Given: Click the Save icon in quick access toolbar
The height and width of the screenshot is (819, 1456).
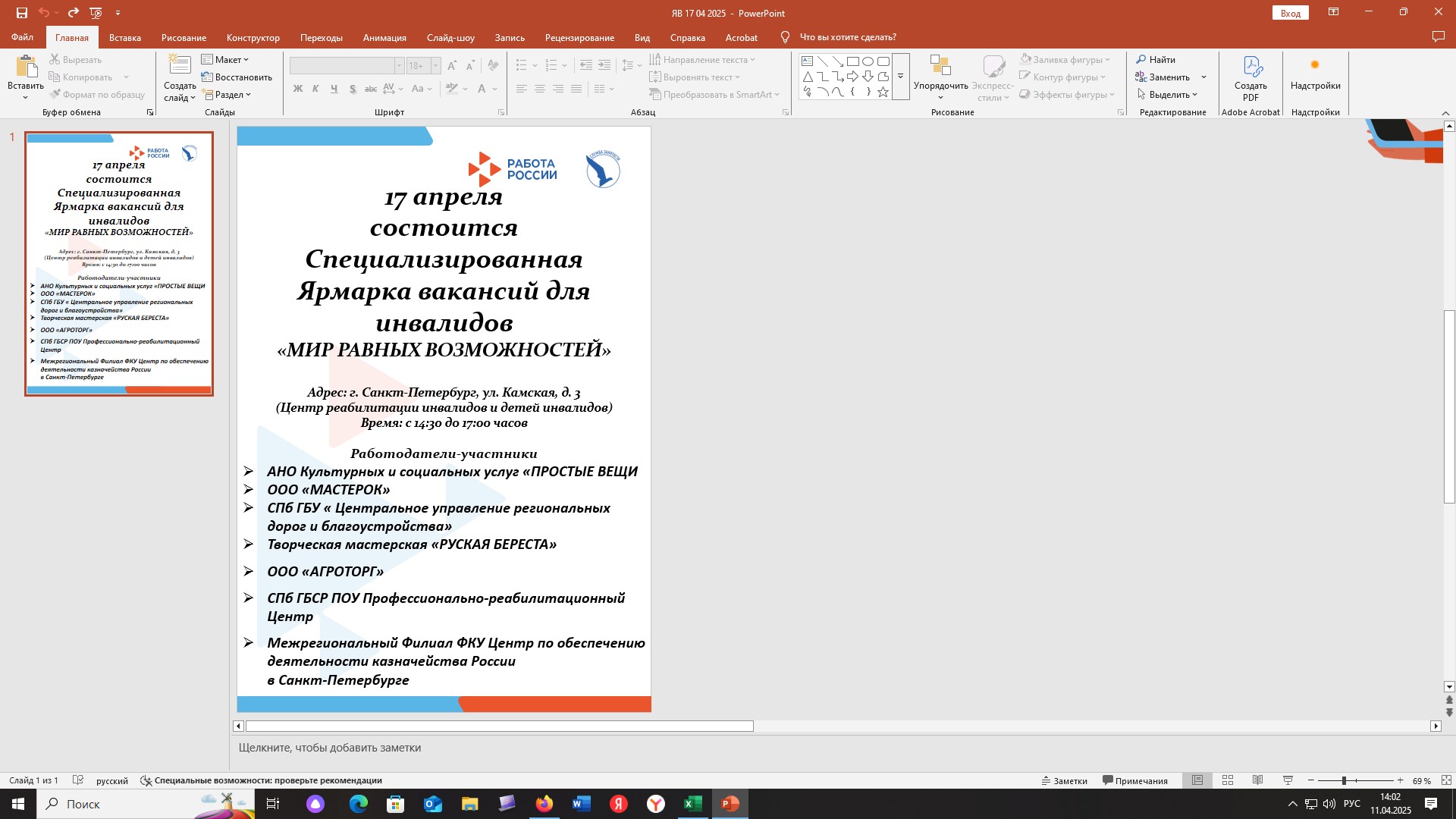Looking at the screenshot, I should (22, 13).
